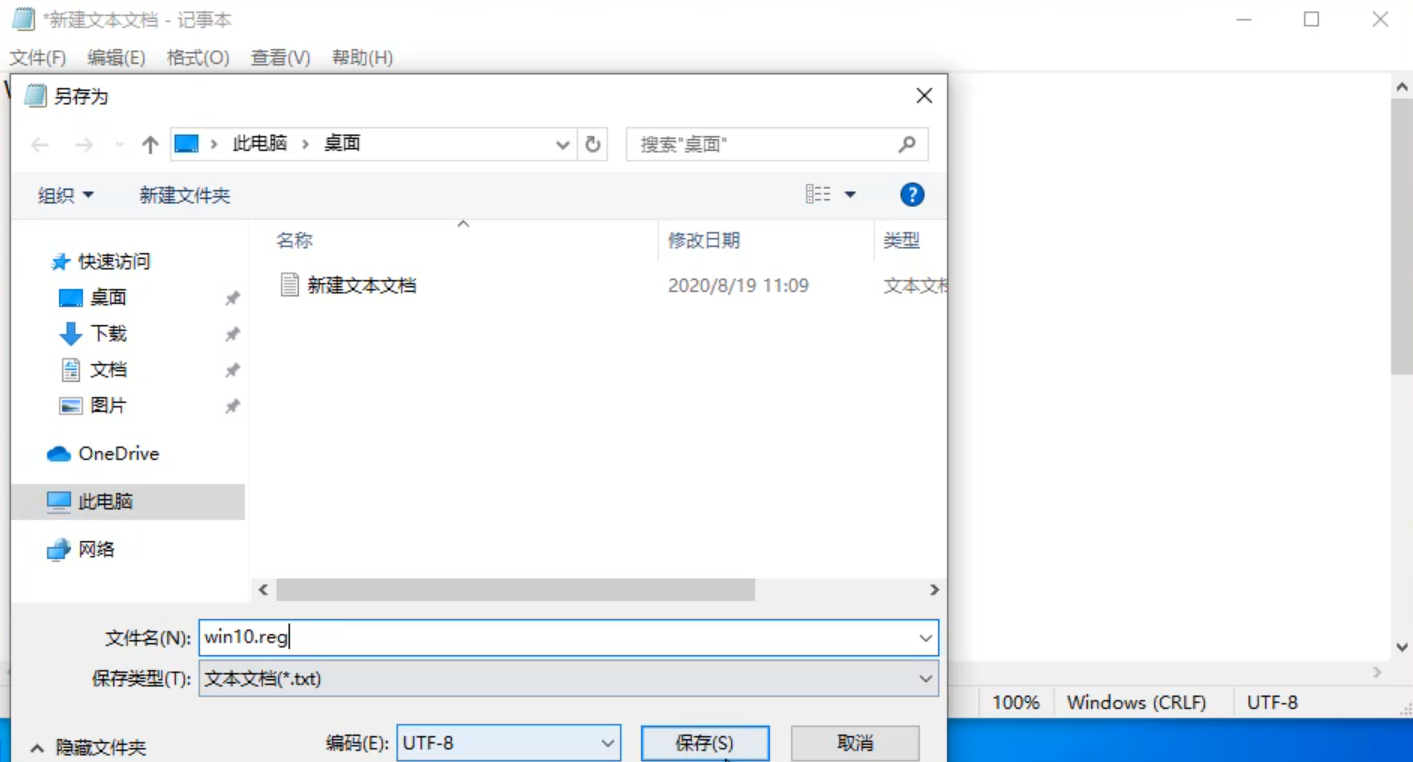Click the Refresh button in address bar

(593, 144)
